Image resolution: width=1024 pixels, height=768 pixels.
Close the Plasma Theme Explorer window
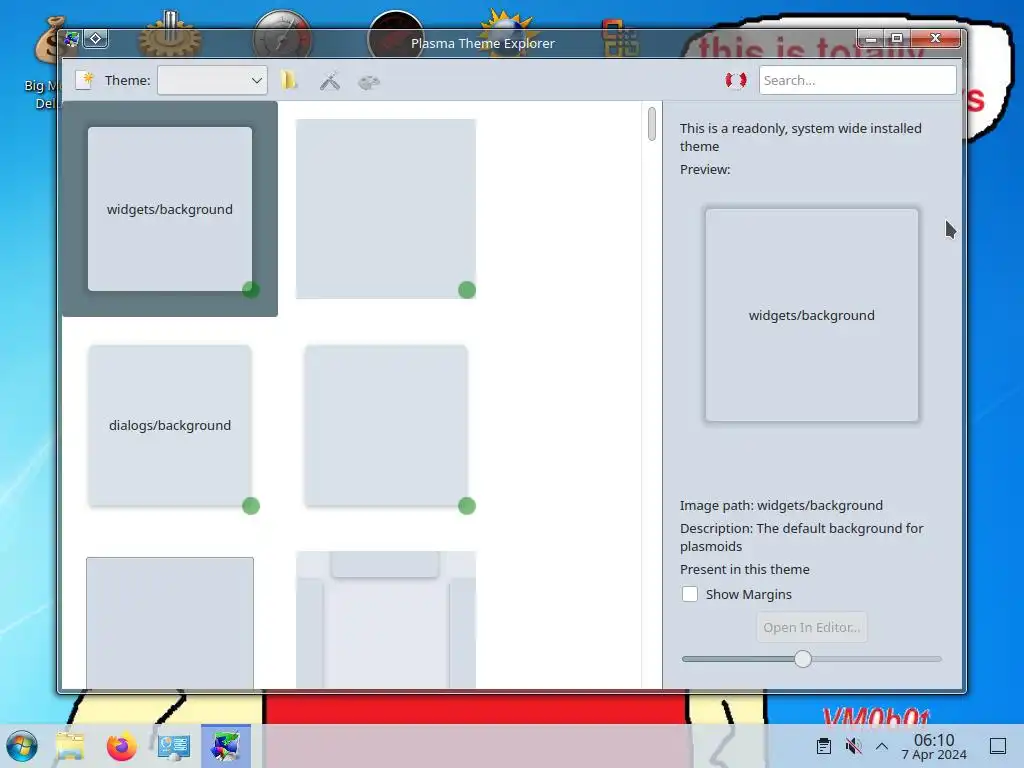[935, 39]
